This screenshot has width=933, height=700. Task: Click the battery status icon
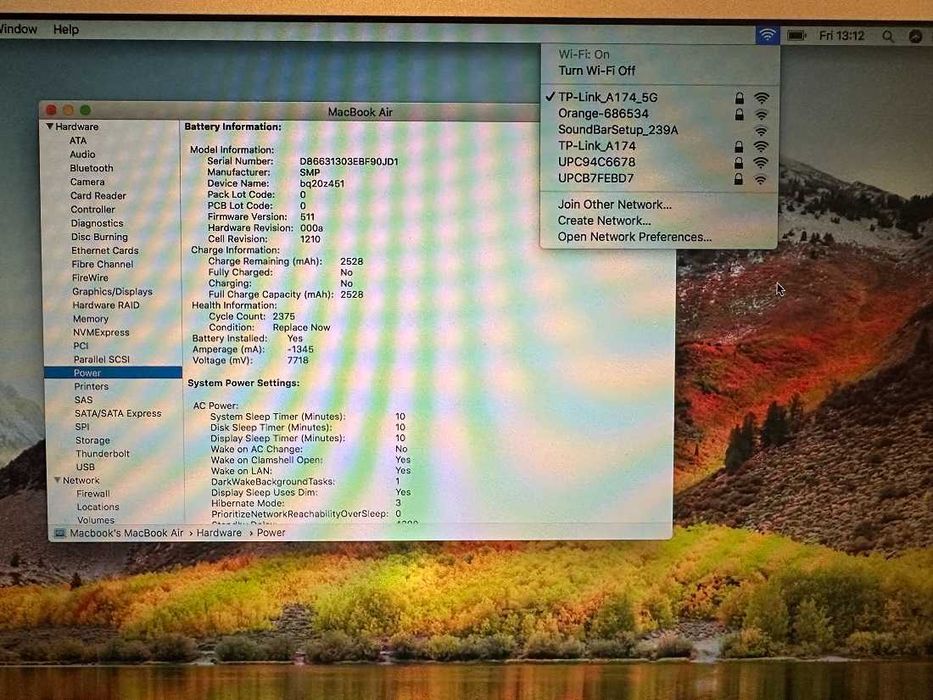pyautogui.click(x=796, y=36)
